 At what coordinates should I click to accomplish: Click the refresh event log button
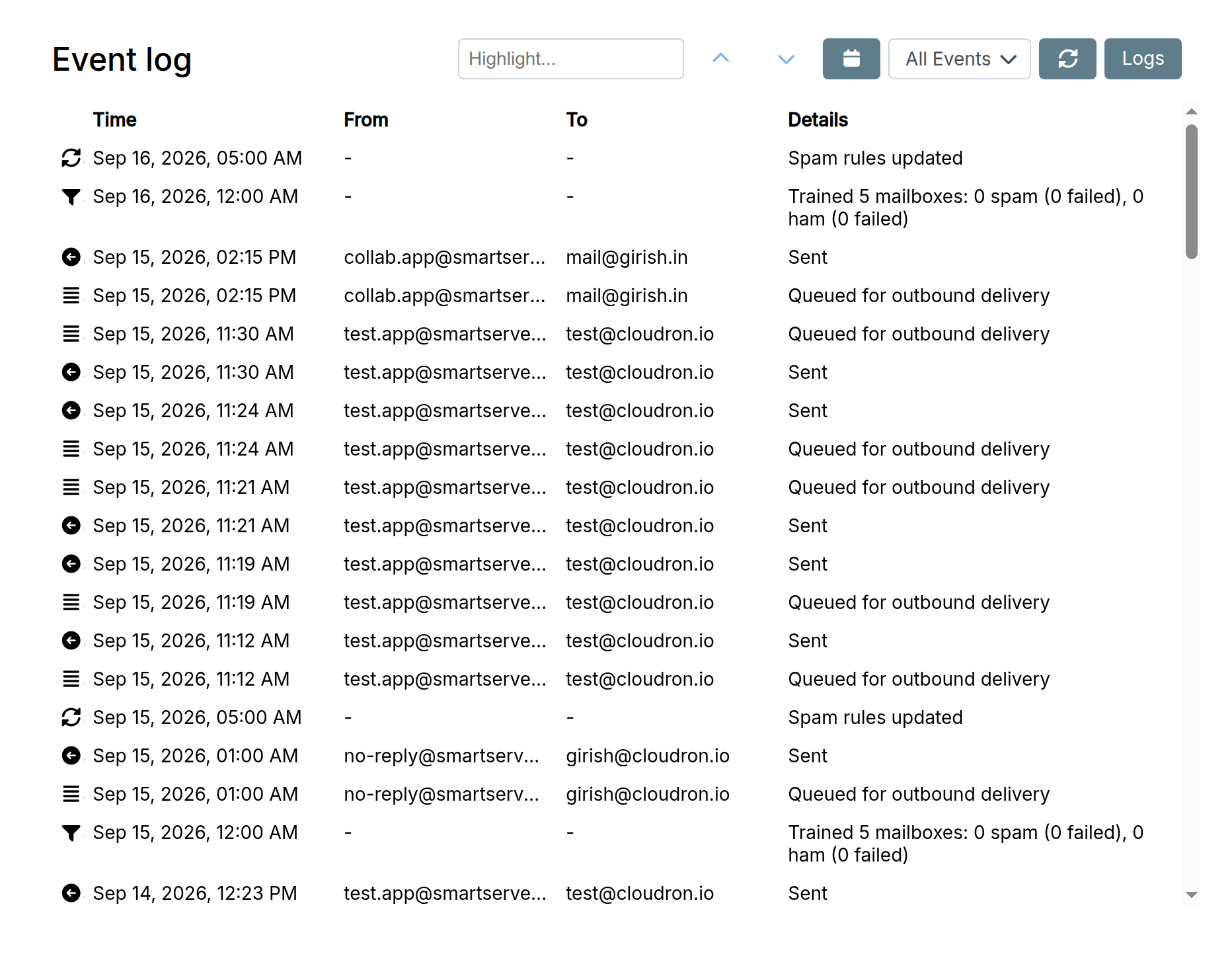pos(1067,59)
